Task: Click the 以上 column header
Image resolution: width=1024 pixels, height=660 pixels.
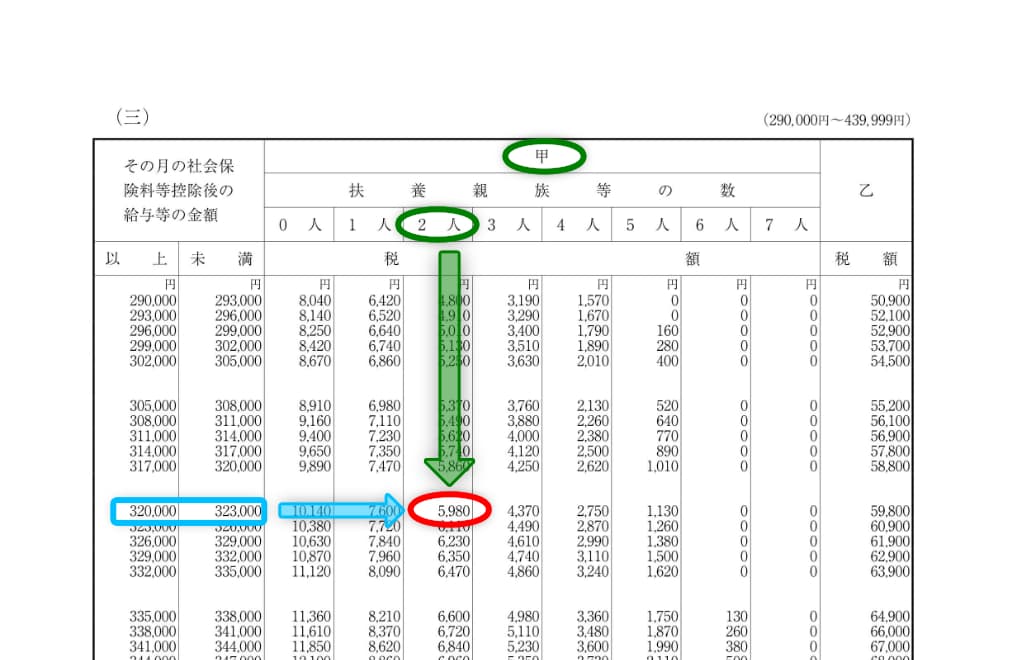Action: tap(136, 259)
